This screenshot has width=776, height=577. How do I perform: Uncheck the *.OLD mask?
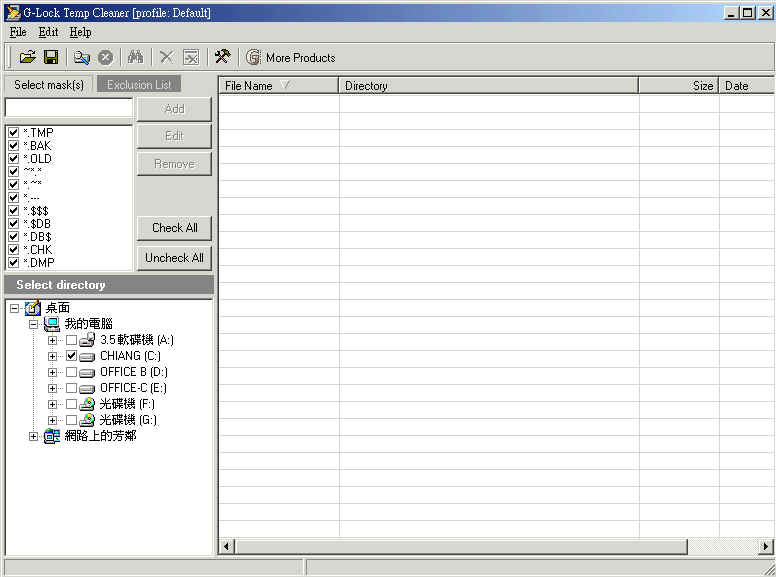13,158
